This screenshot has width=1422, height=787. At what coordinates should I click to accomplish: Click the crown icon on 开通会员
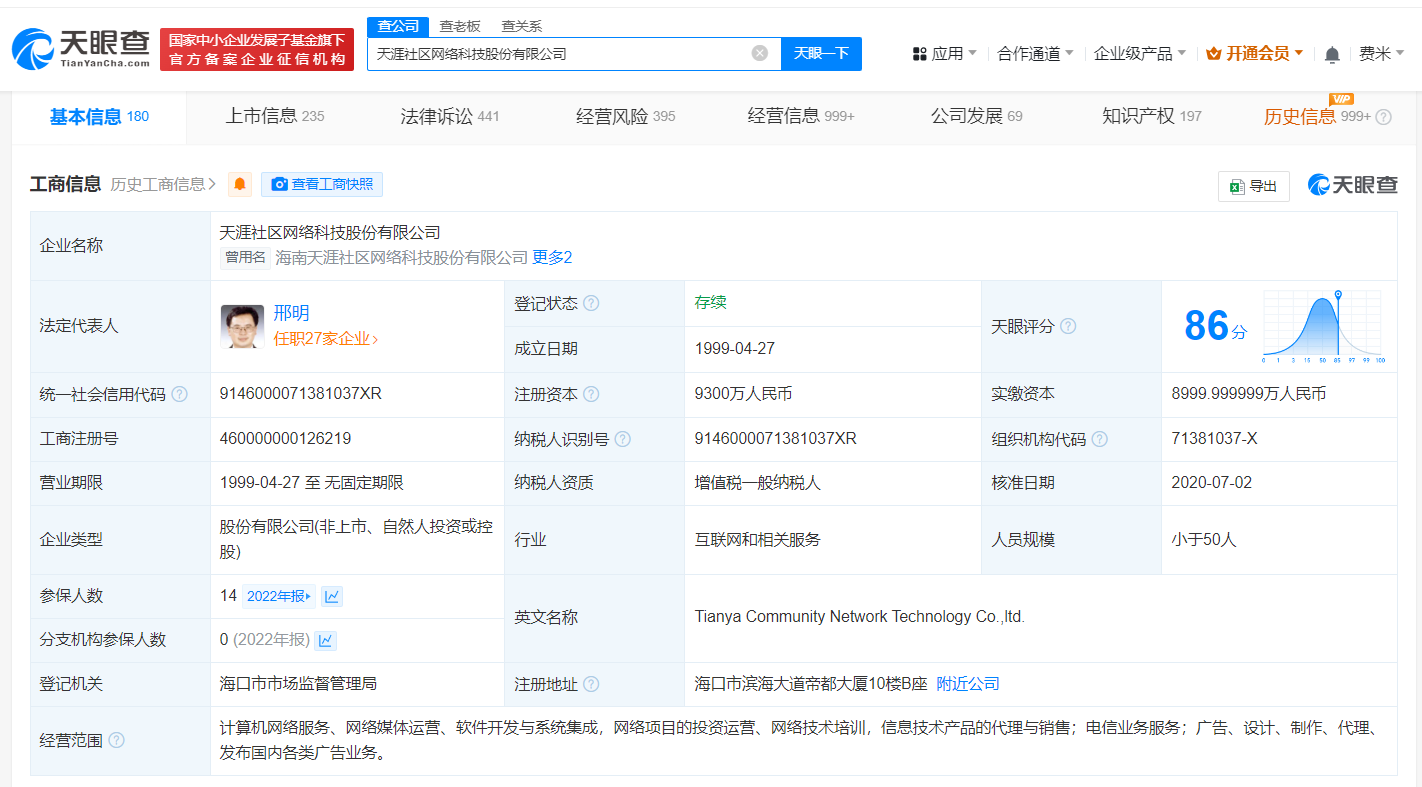click(1213, 53)
